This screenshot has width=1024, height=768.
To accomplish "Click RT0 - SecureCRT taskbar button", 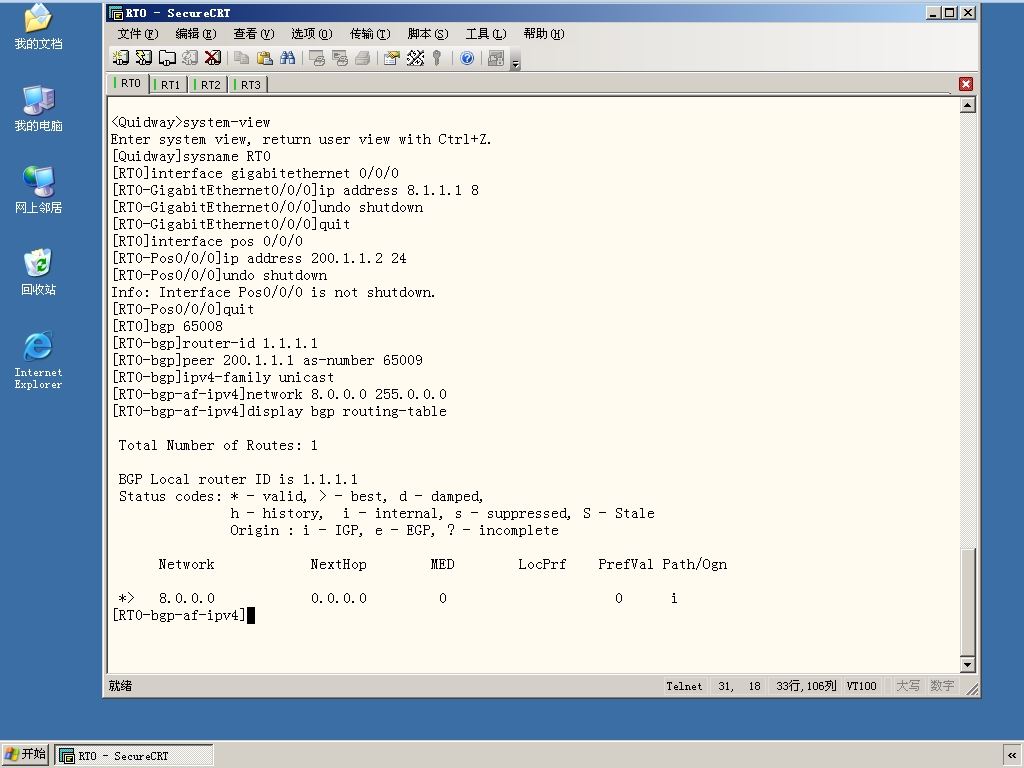I will [x=134, y=756].
